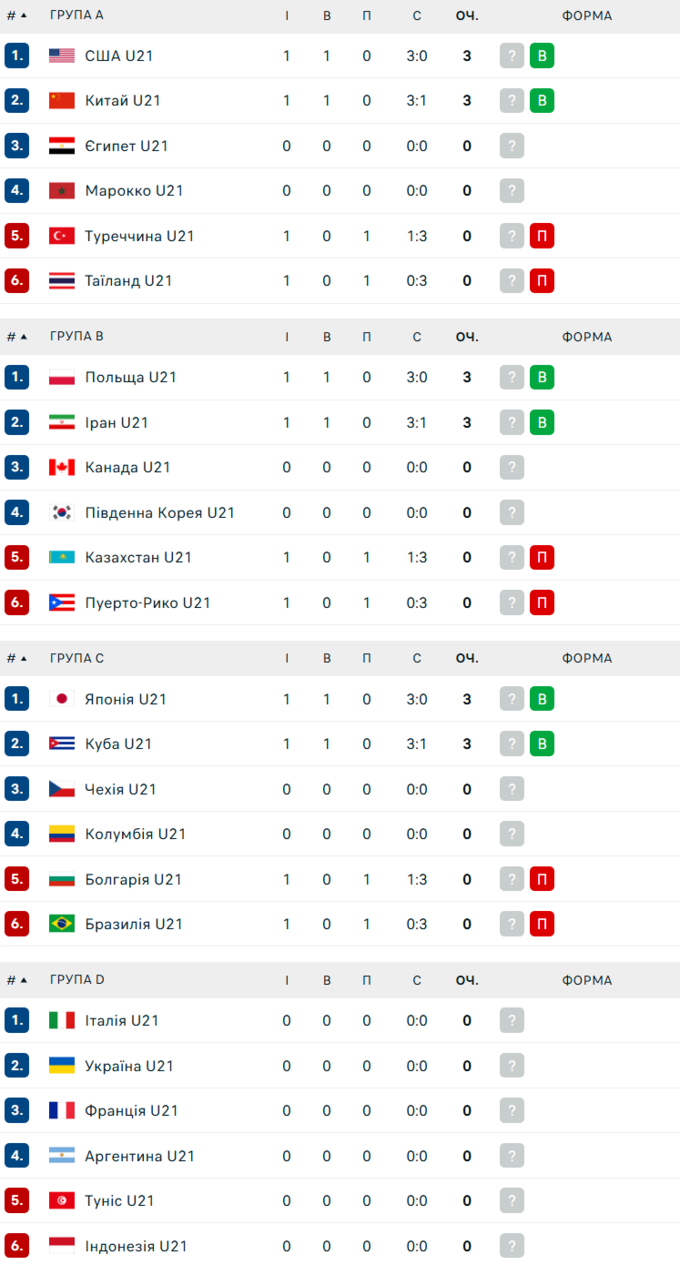680x1265 pixels.
Task: Click ФОРМА column header in Група C
Action: 587,659
